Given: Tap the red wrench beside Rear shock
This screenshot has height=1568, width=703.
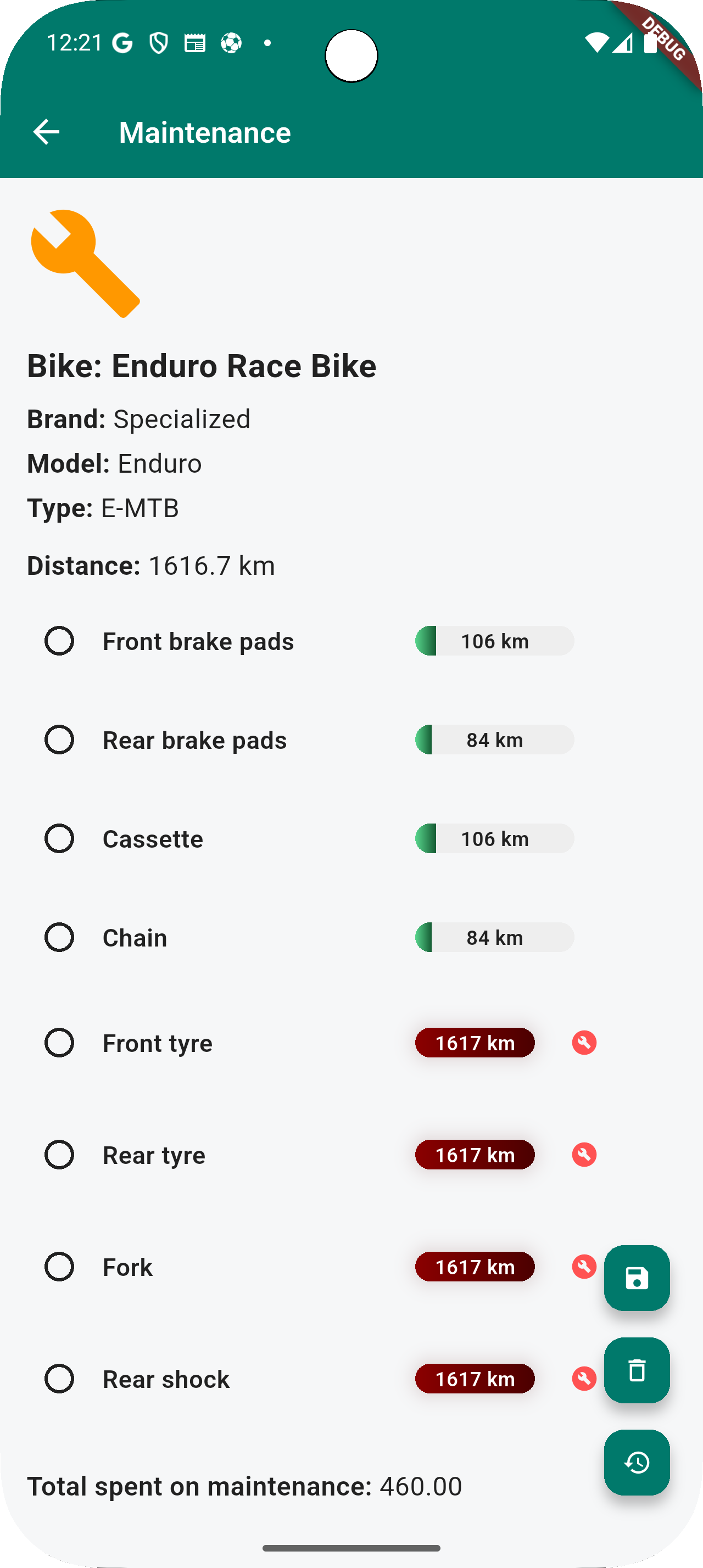Looking at the screenshot, I should [x=583, y=1379].
